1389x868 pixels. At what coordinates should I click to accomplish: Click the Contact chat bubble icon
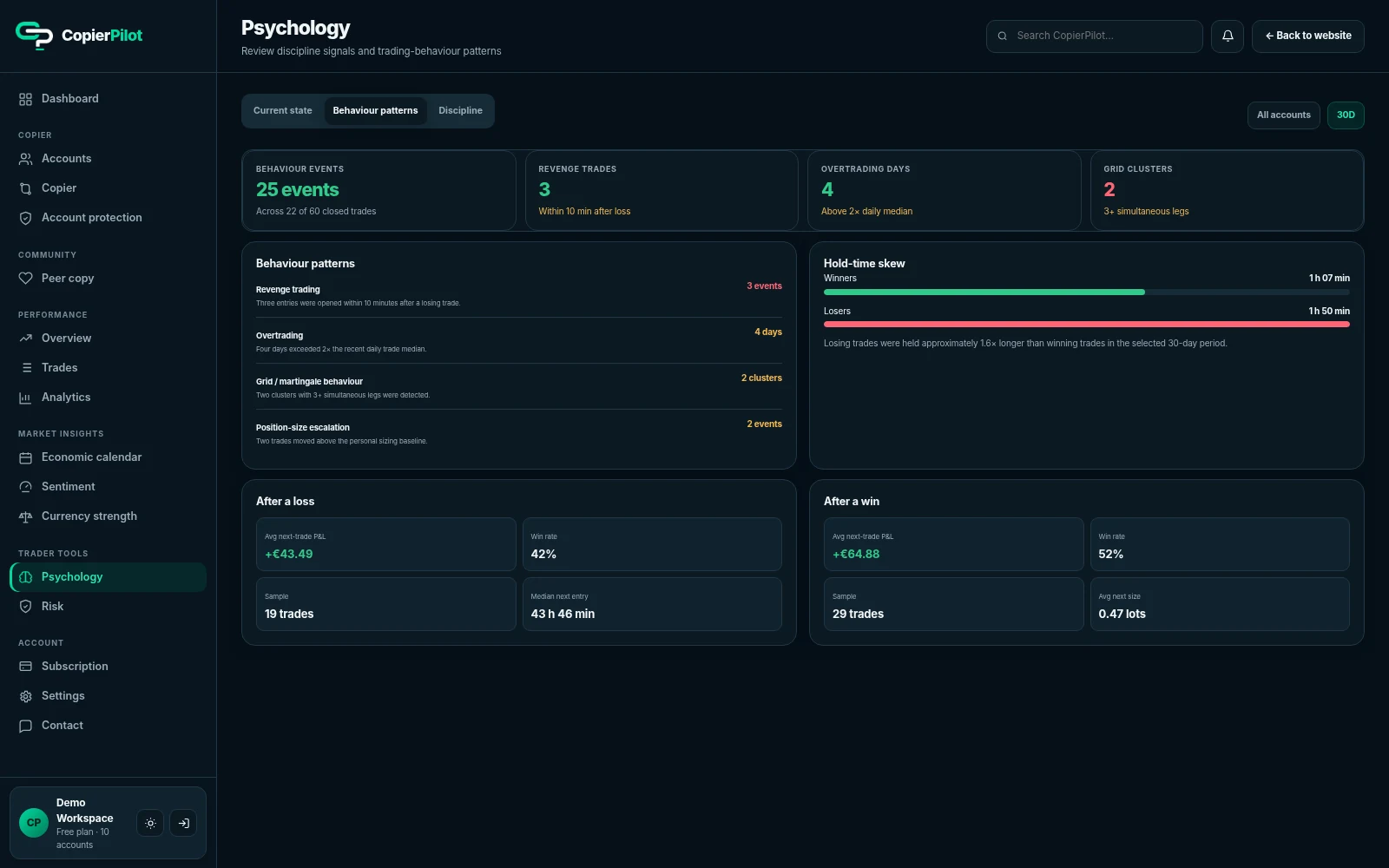coord(25,726)
